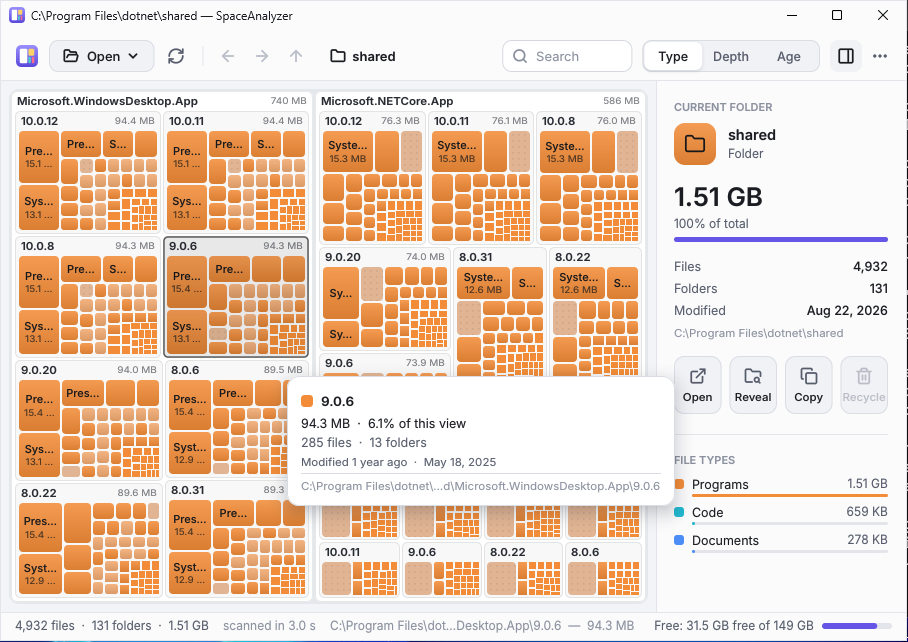Image resolution: width=908 pixels, height=642 pixels.
Task: Click the 4,932 files count in status bar
Action: [x=45, y=626]
